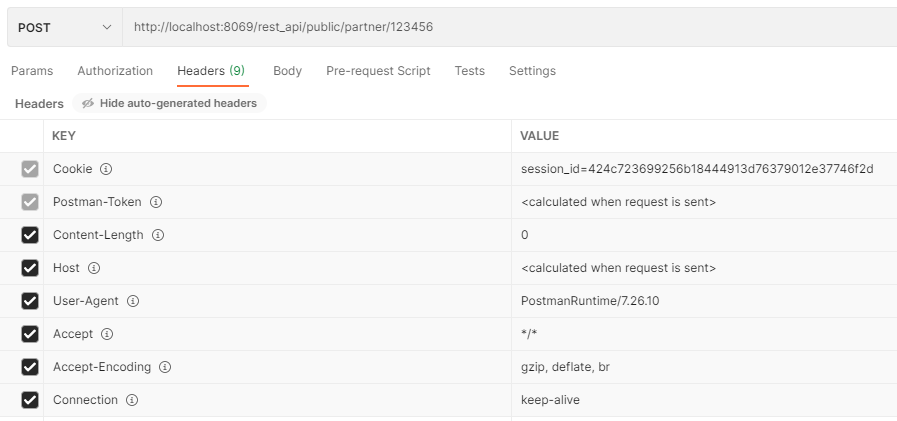Toggle the Accept-Encoding header checkbox
Screen dimensions: 897x421
30,367
